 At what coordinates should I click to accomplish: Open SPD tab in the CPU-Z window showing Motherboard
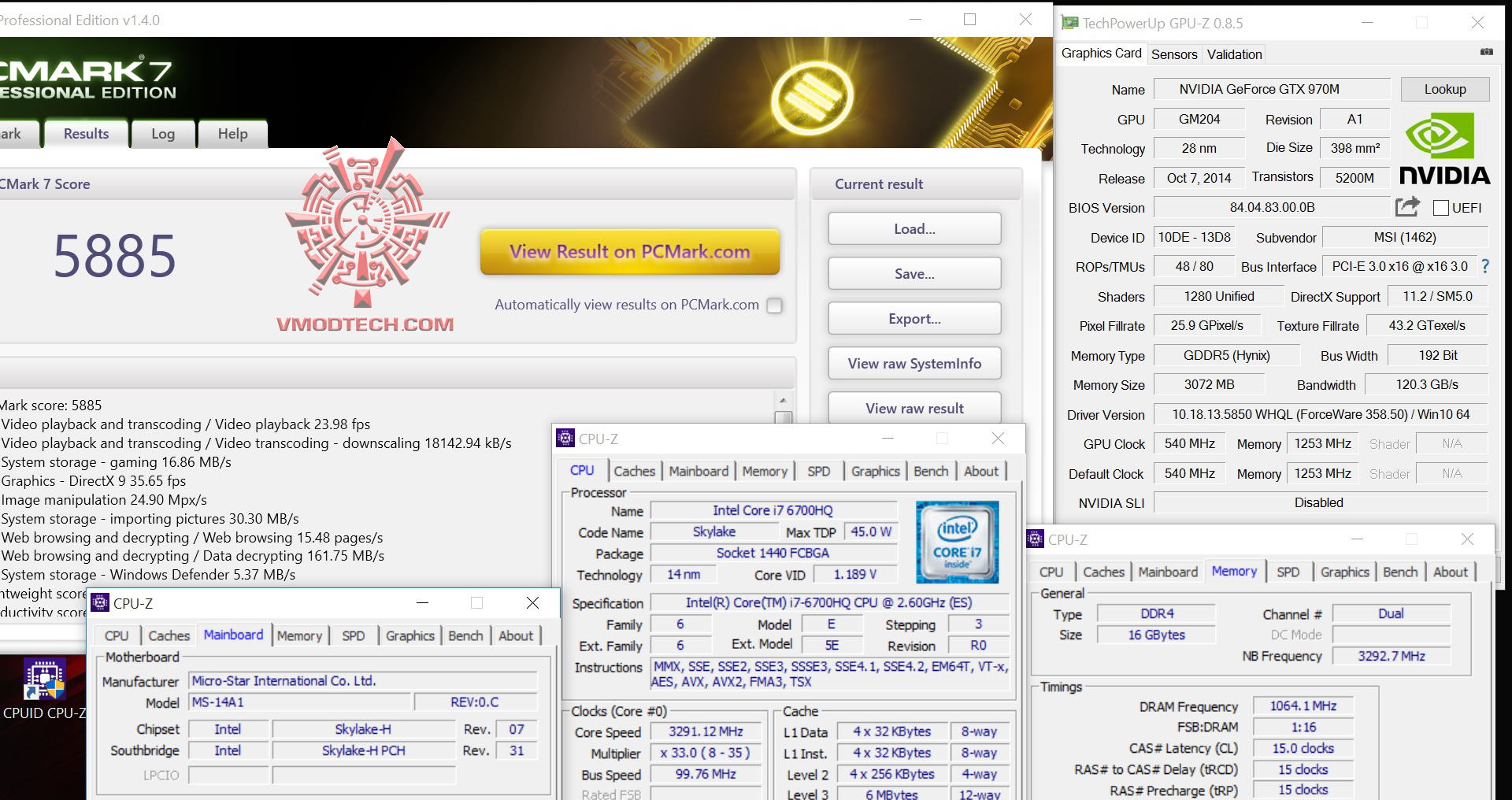pos(354,635)
